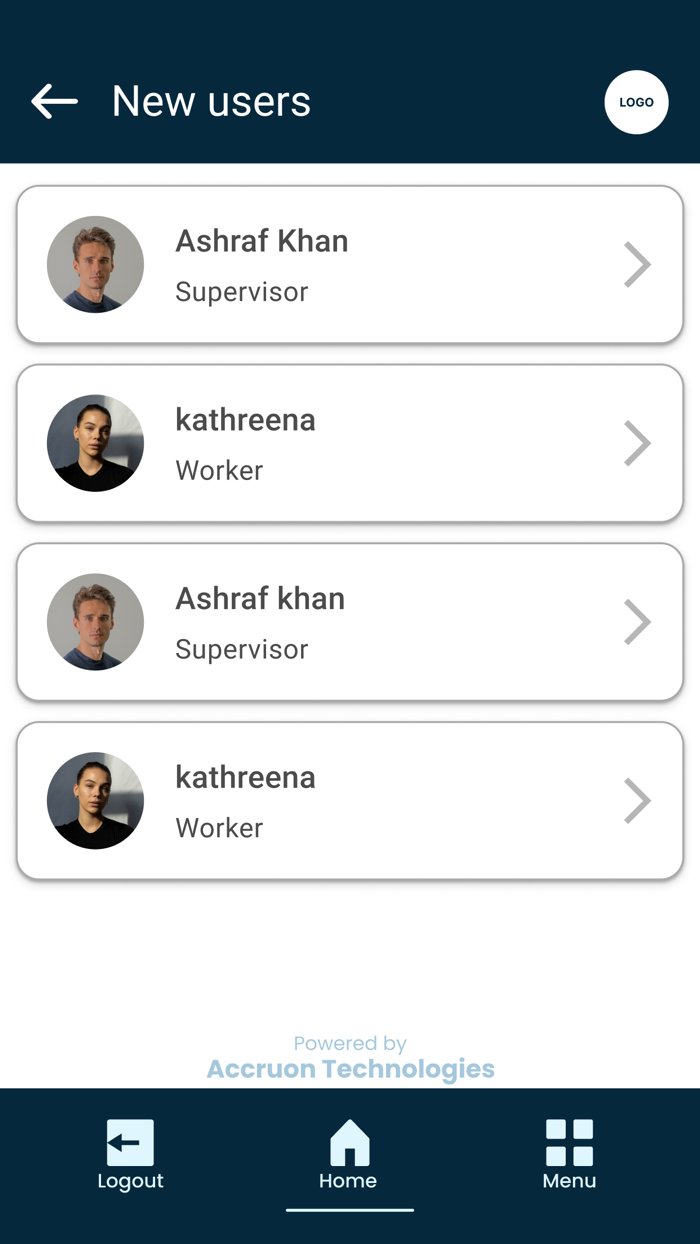Open kathreena's worker details via chevron
Screen dimensions: 700x1244
[x=638, y=443]
